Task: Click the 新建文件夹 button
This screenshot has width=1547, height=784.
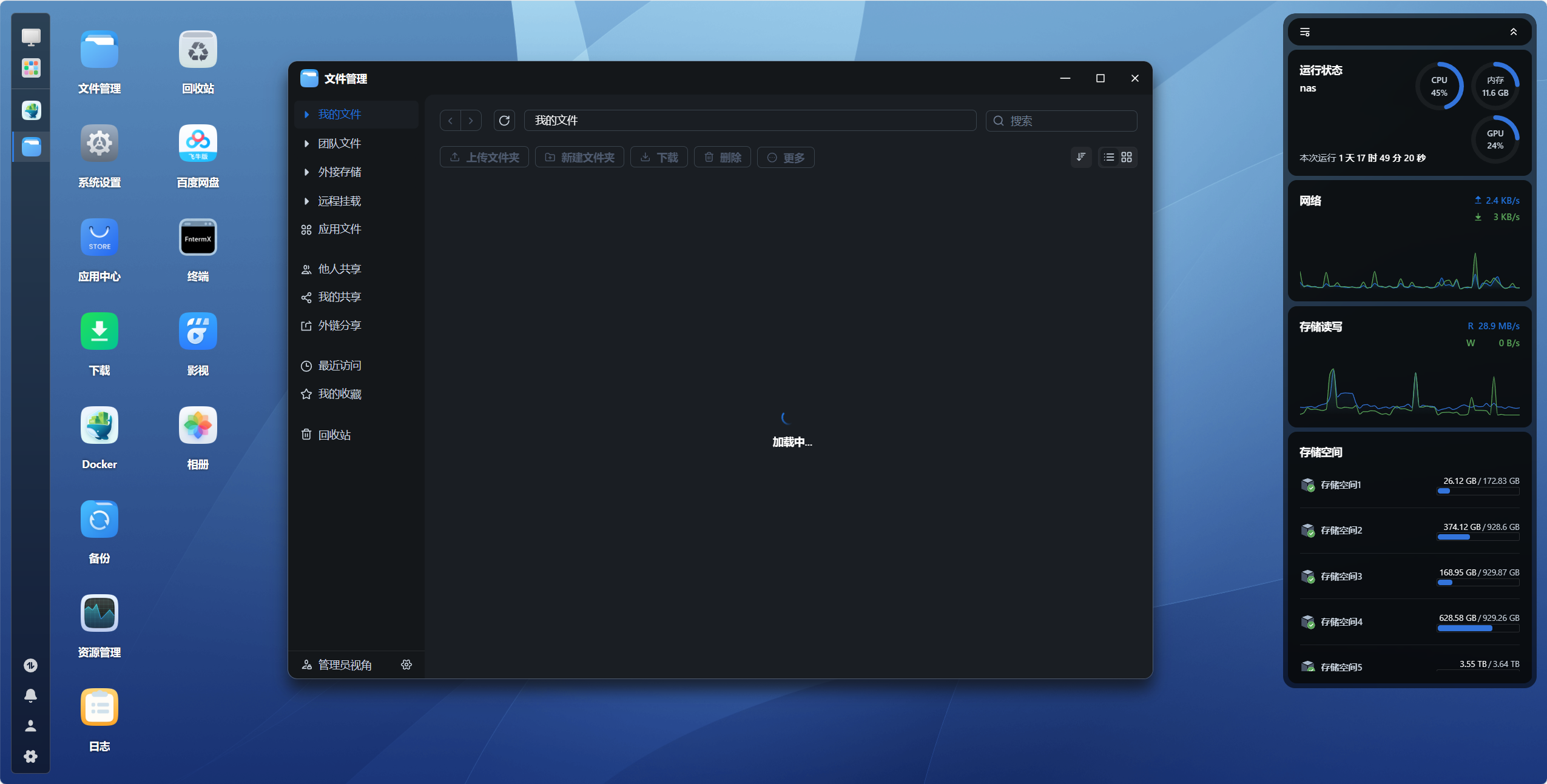Action: [579, 158]
